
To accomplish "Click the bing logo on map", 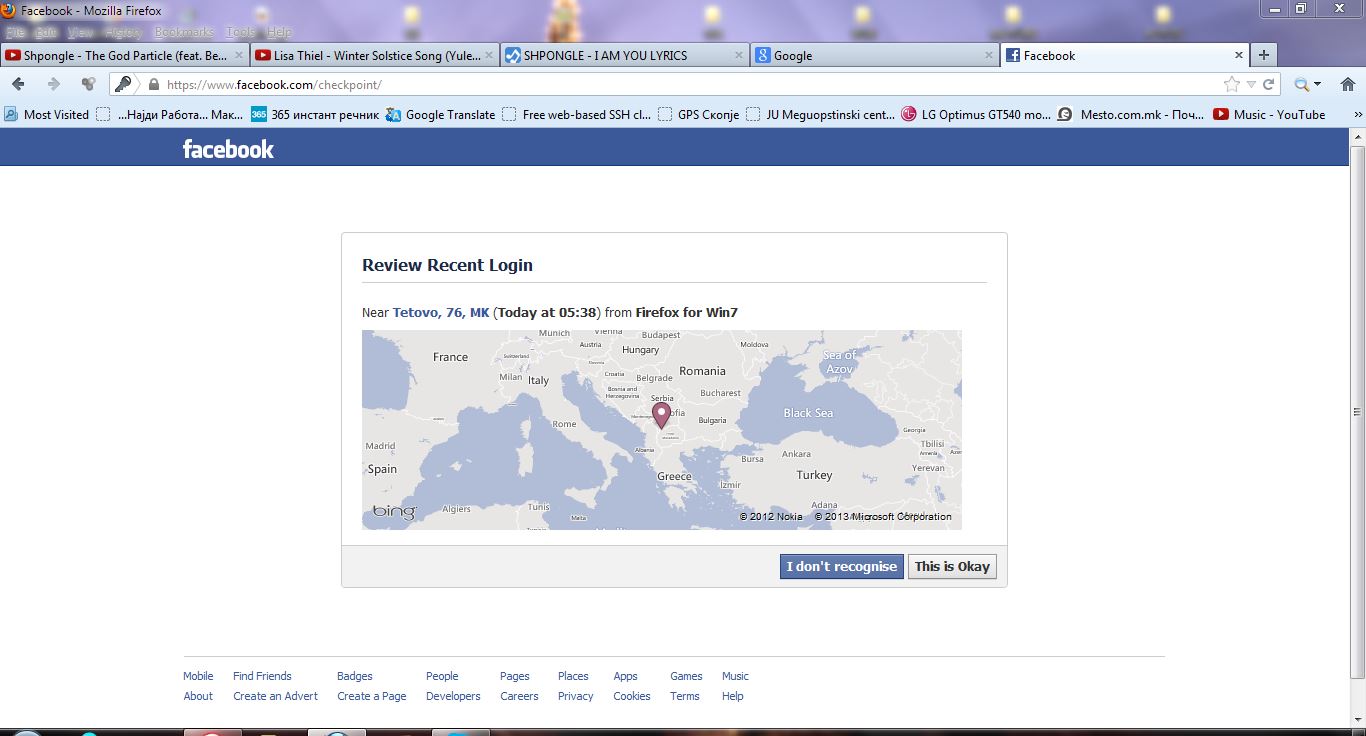I will tap(393, 512).
